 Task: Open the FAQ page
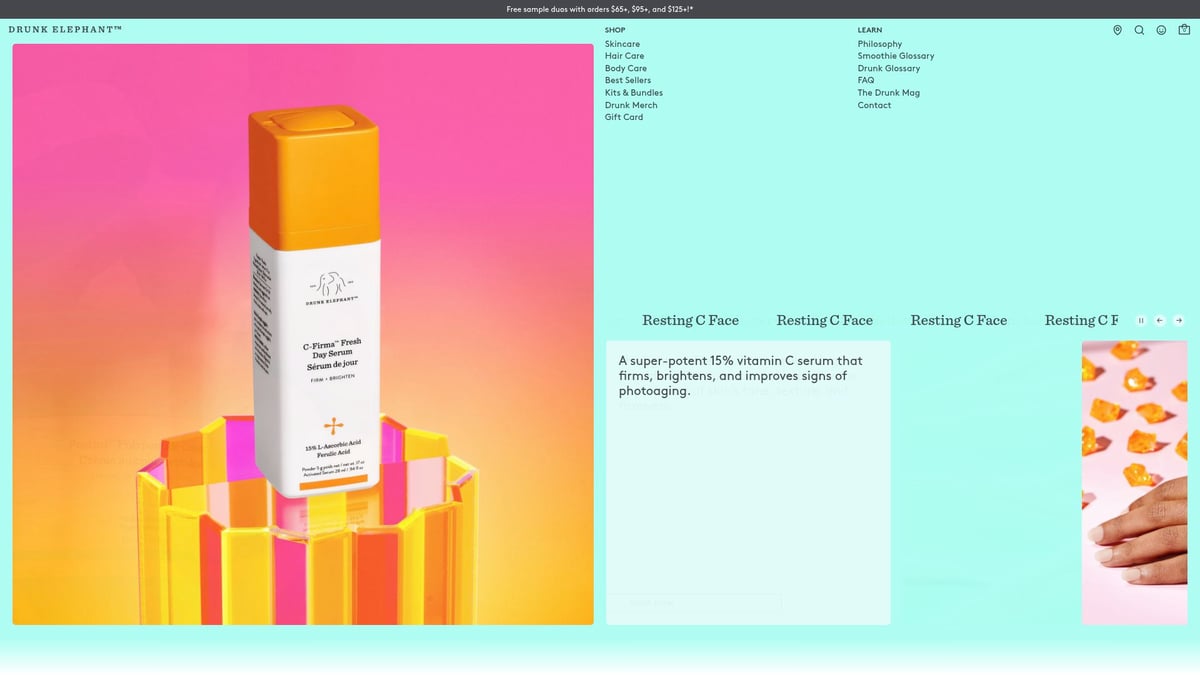863,80
